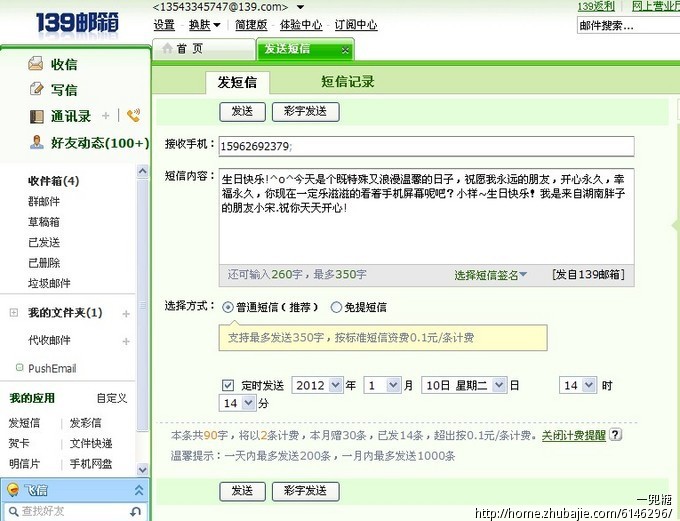Screen dimensions: 680x521
Task: Collapse the 飞信 panel with double chevron
Action: [139, 490]
